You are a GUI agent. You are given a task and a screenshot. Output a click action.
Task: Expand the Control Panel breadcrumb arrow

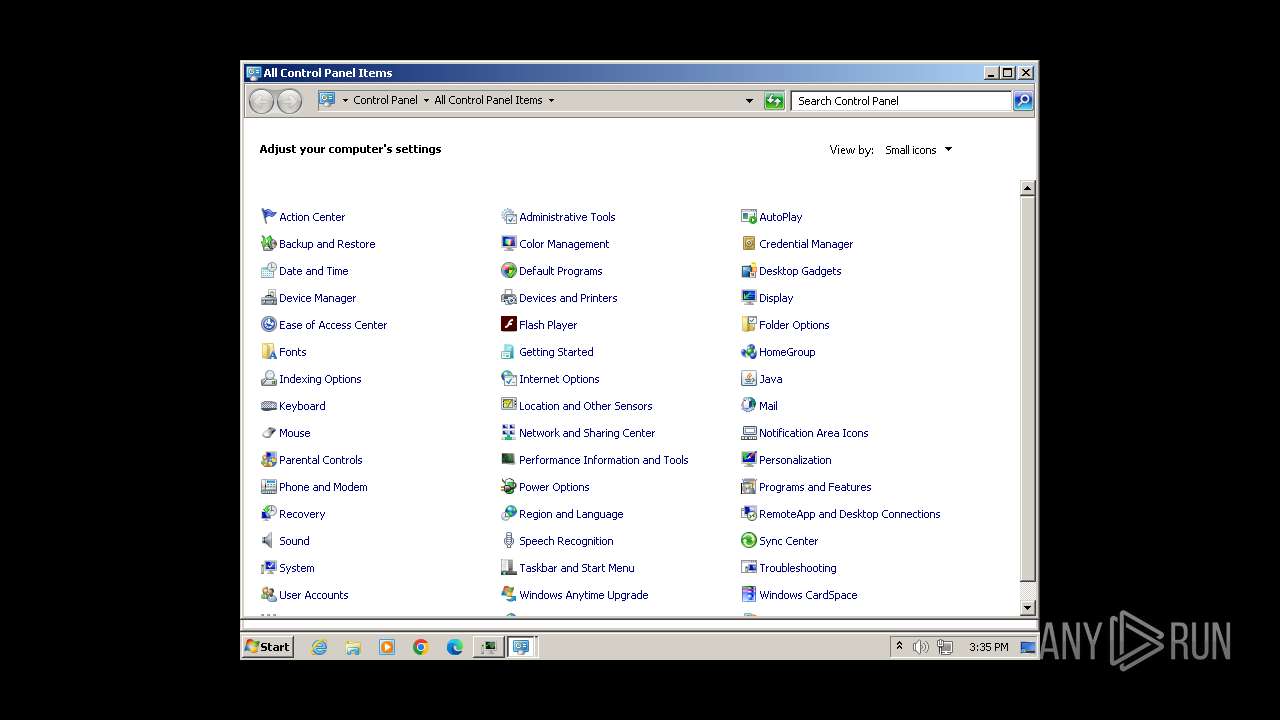point(426,100)
